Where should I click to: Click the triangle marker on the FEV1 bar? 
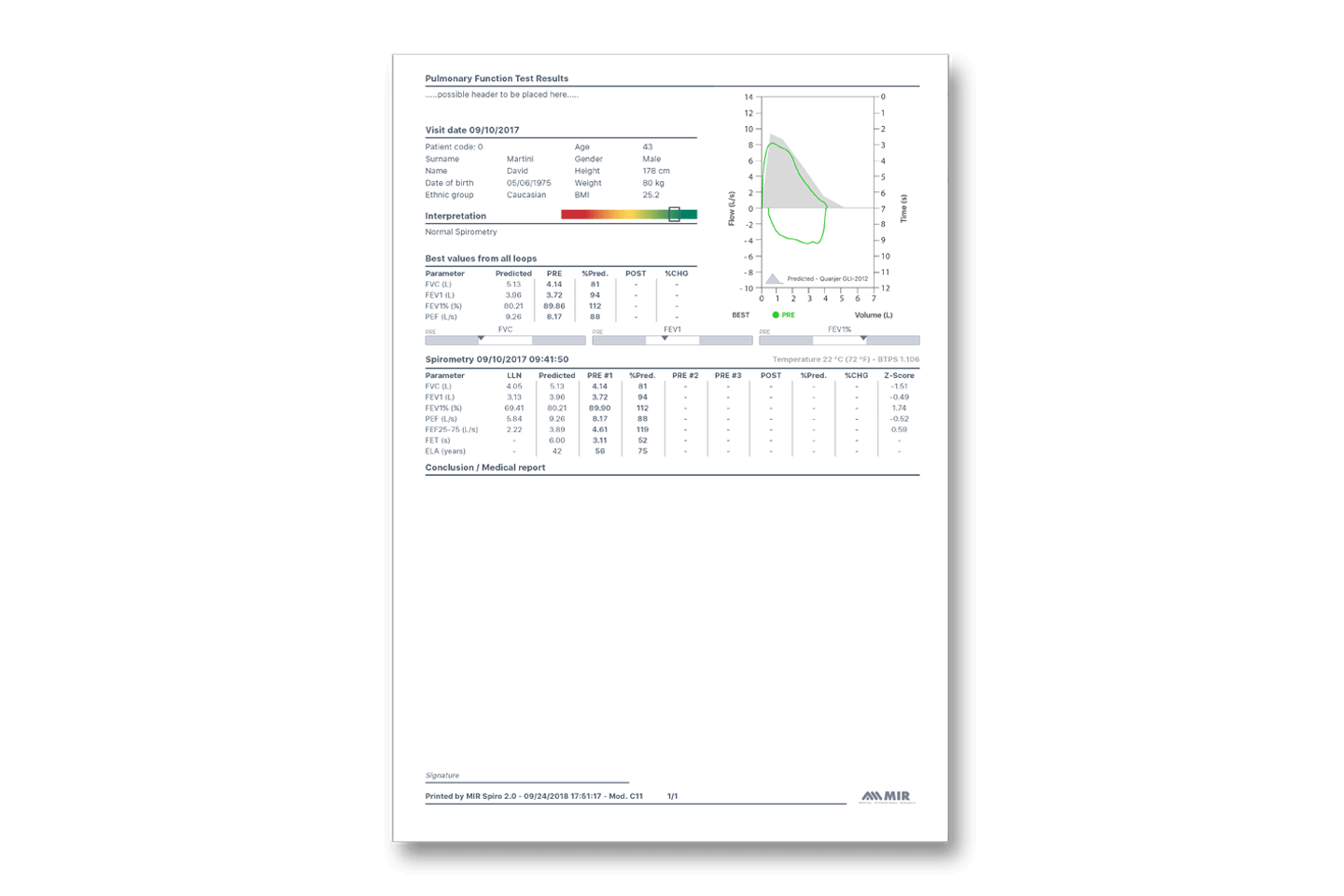tap(665, 338)
